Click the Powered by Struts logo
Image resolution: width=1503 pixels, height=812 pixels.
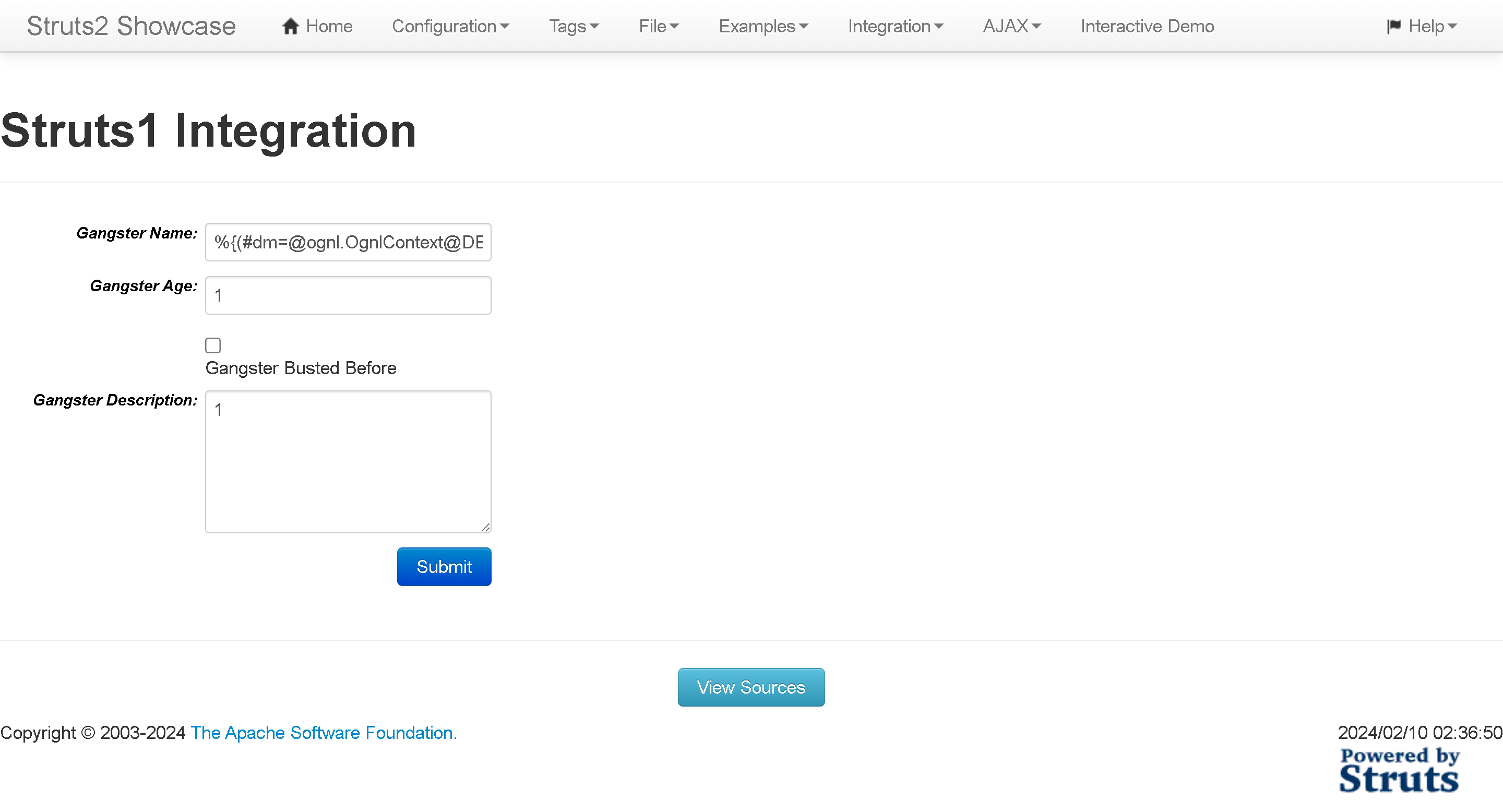pos(1399,770)
